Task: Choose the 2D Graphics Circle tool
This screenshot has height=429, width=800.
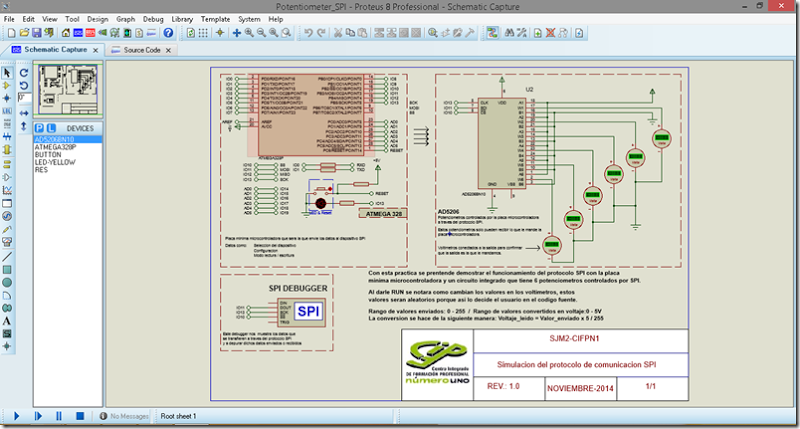Action: click(7, 283)
